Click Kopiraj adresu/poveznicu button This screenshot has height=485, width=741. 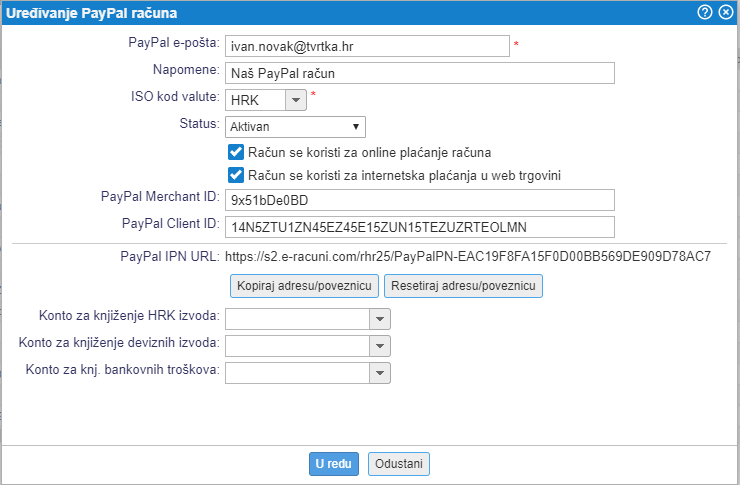pyautogui.click(x=304, y=286)
